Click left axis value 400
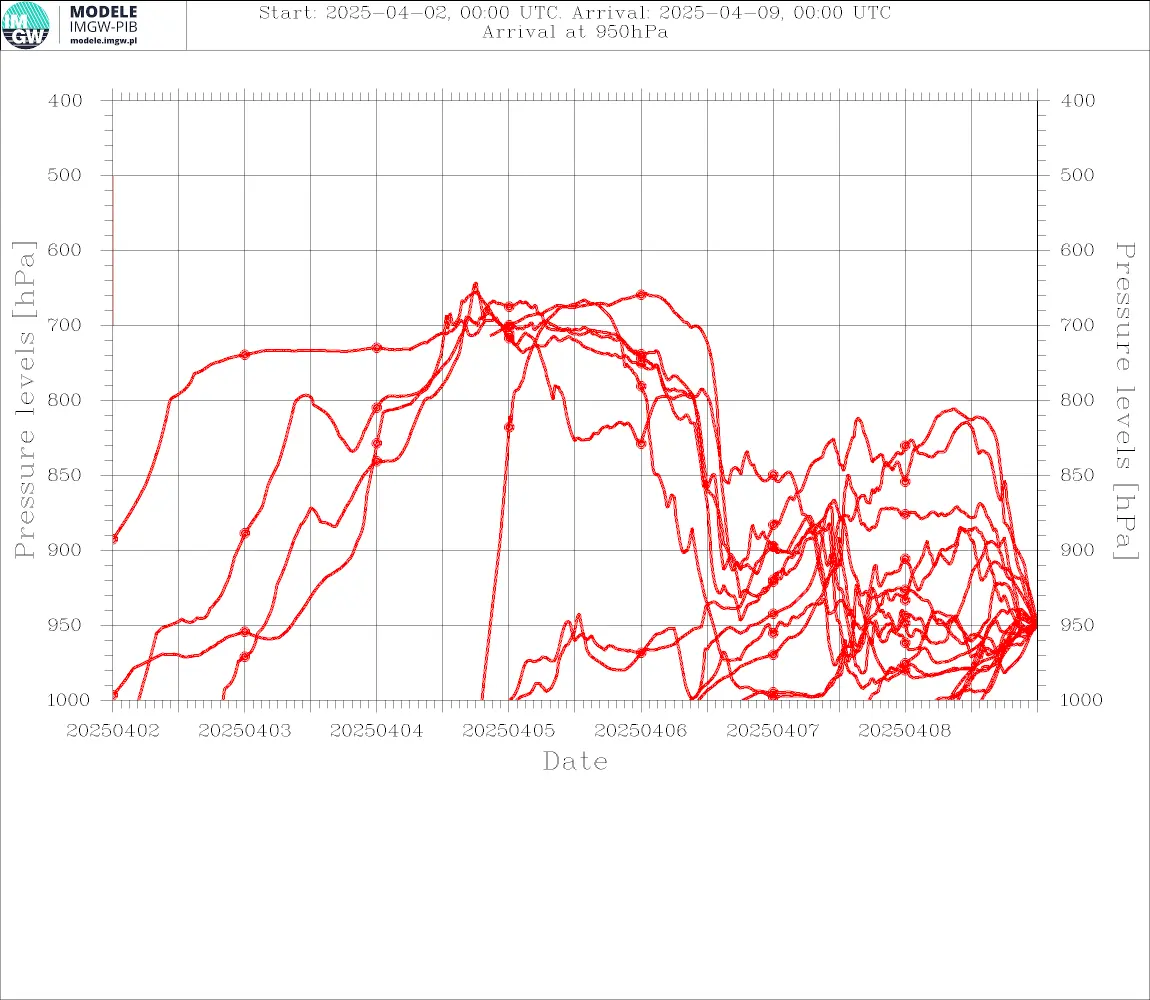The height and width of the screenshot is (1000, 1150). [65, 101]
